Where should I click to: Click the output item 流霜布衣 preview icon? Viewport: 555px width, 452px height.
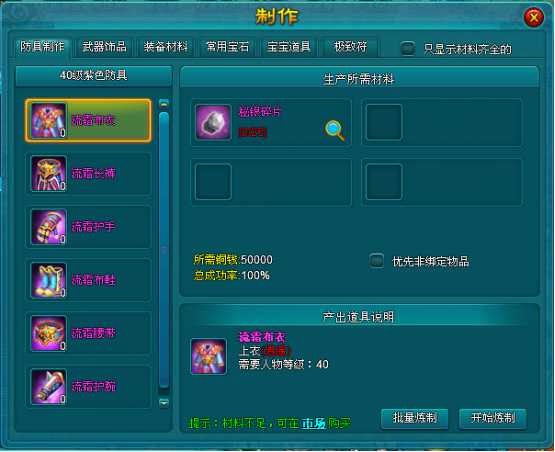(209, 356)
